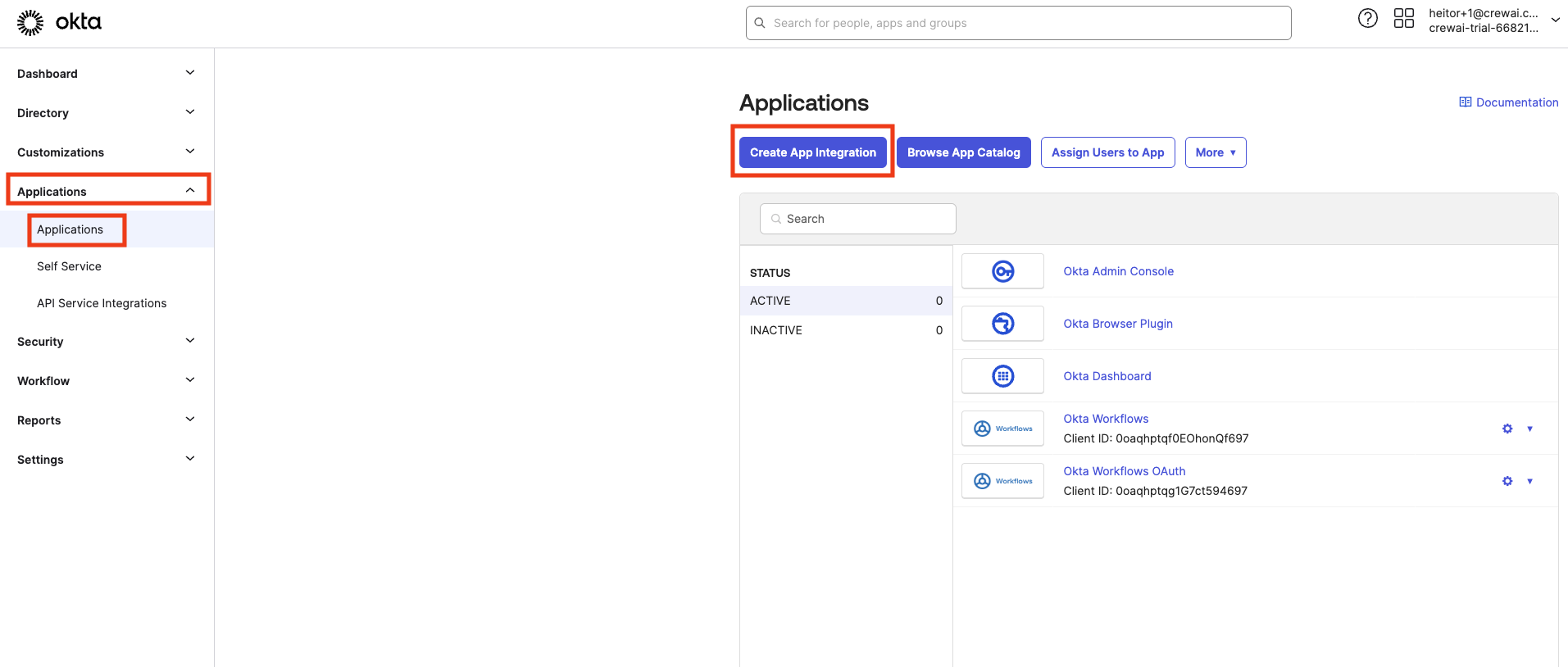Click the Okta Workflows app logo
Image resolution: width=1568 pixels, height=667 pixels.
tap(1002, 429)
